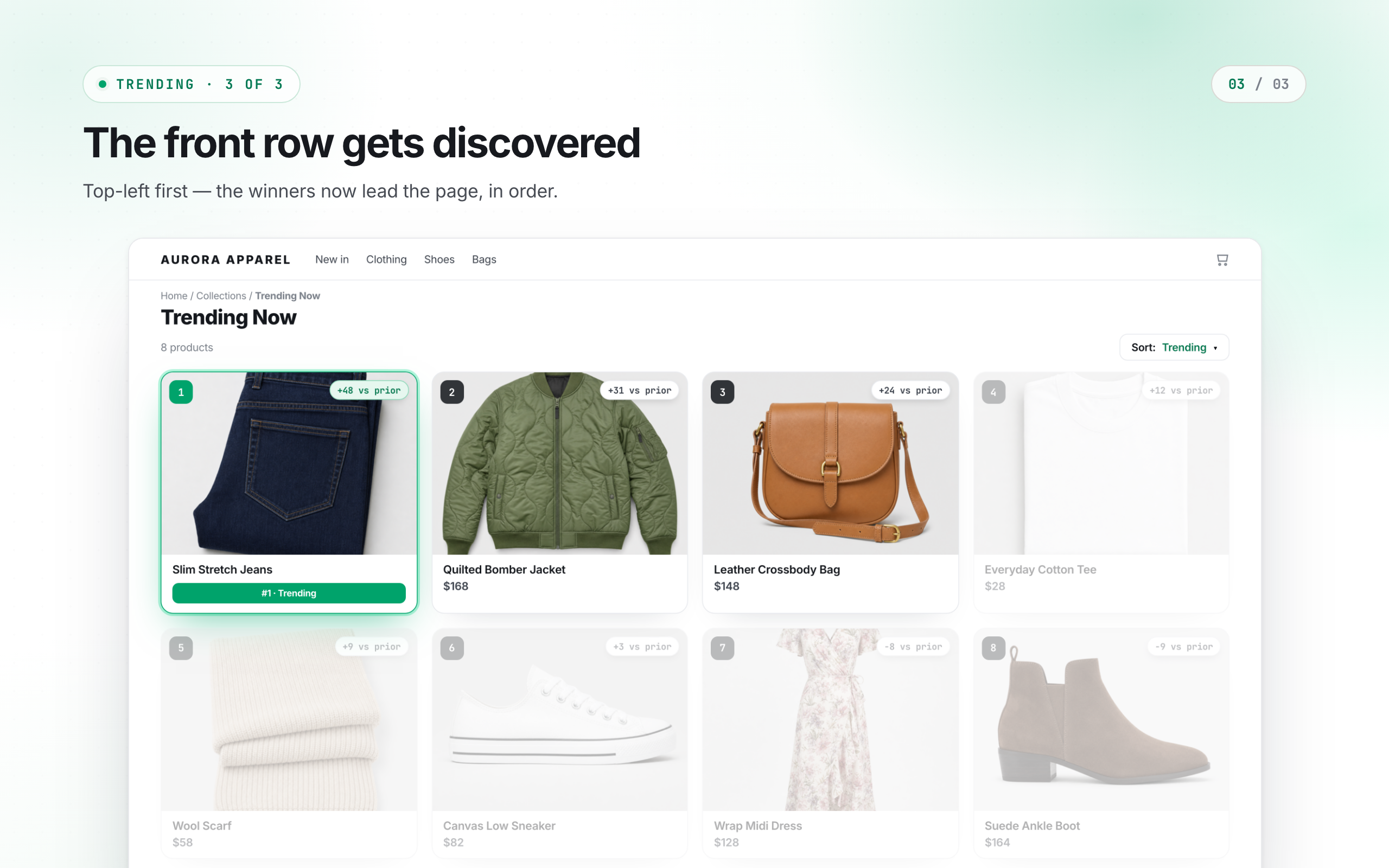Image resolution: width=1389 pixels, height=868 pixels.
Task: Click rank badge 3 on crossbody bag
Action: pyautogui.click(x=723, y=392)
